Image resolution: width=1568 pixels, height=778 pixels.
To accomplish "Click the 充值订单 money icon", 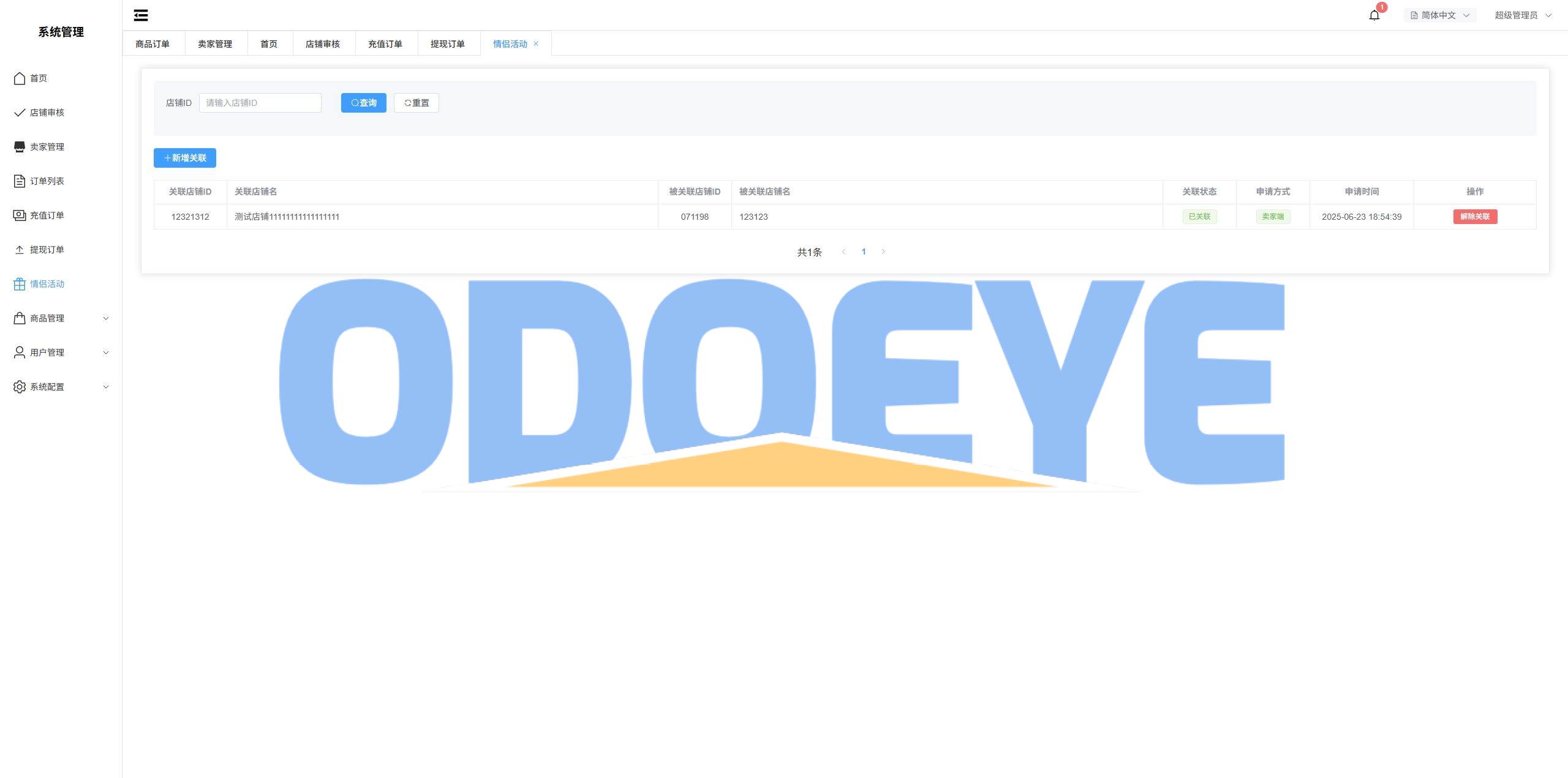I will (x=20, y=215).
